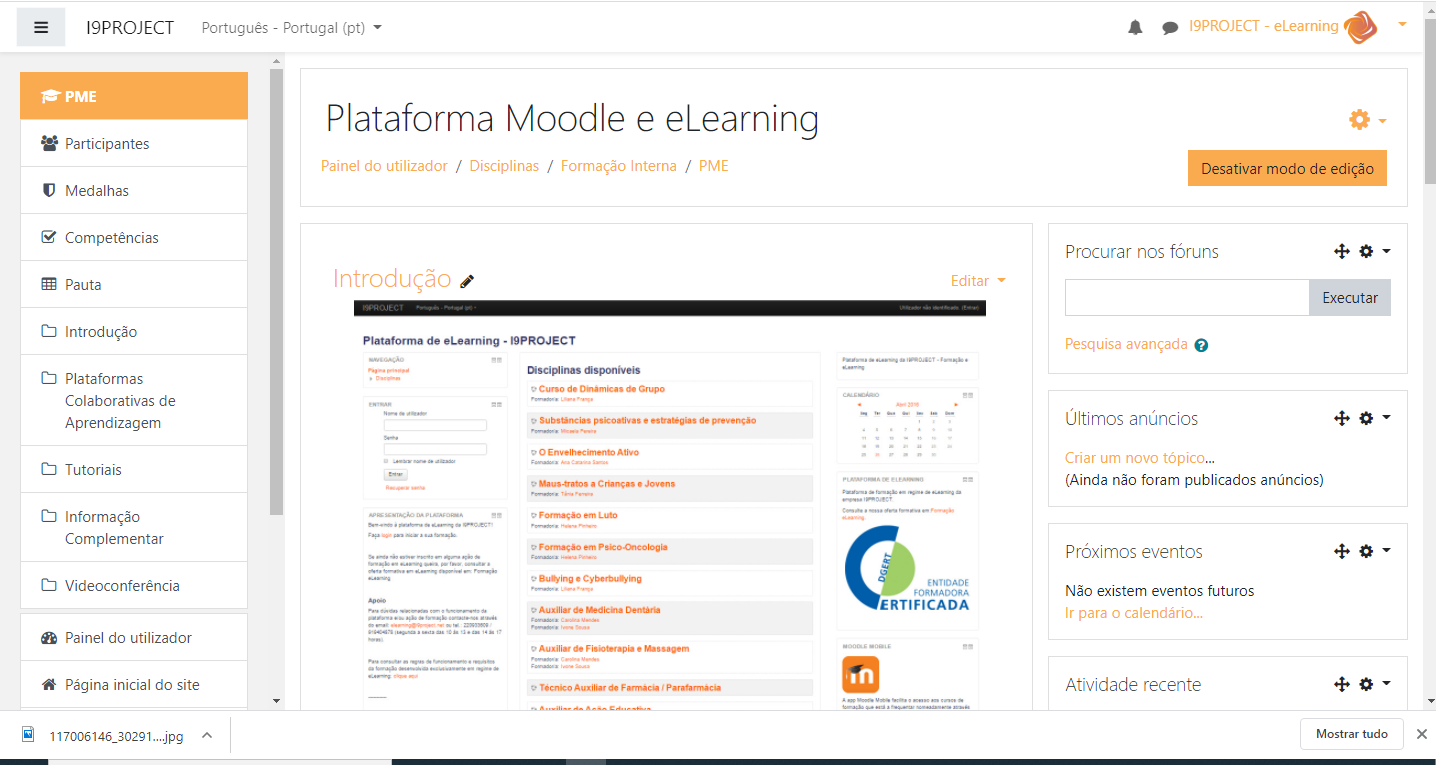Open the Disciplinas breadcrumb link
The width and height of the screenshot is (1436, 765).
(504, 166)
